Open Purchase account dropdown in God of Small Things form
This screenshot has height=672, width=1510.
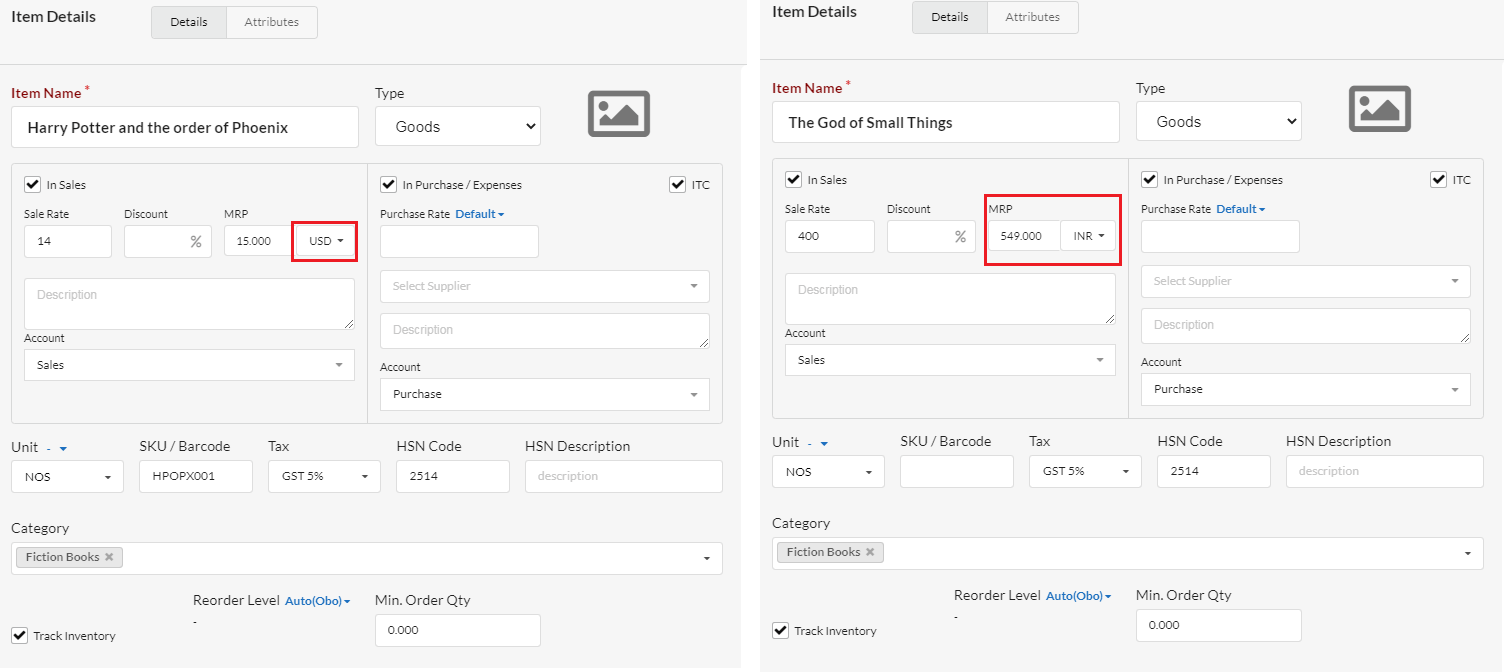point(1306,389)
